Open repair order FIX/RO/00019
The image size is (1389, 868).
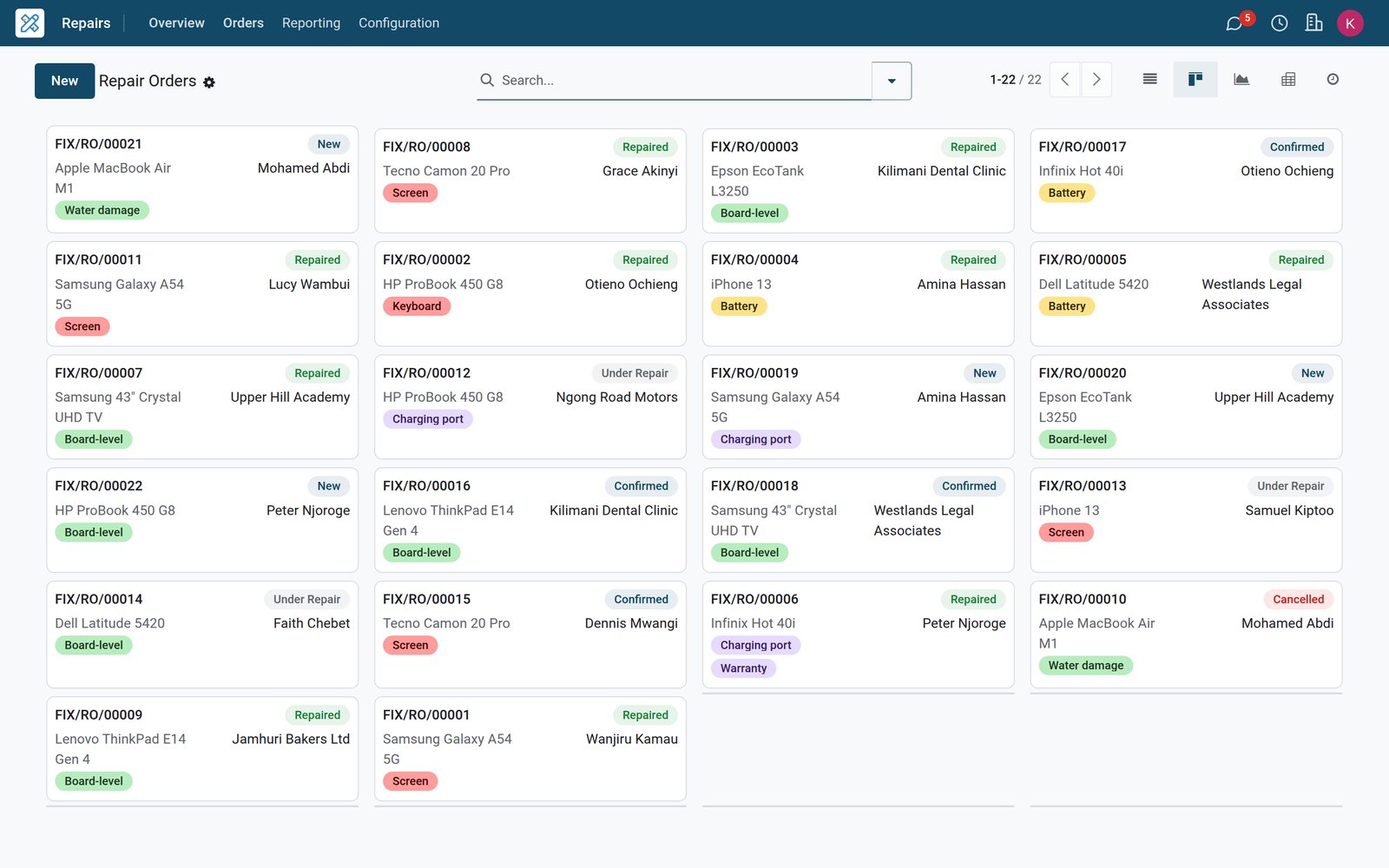[859, 407]
